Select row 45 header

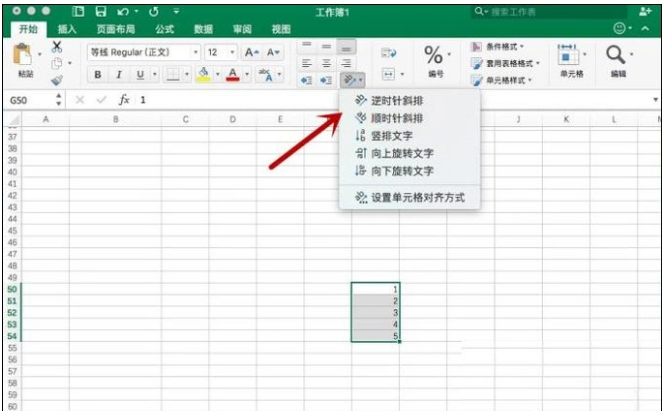12,230
